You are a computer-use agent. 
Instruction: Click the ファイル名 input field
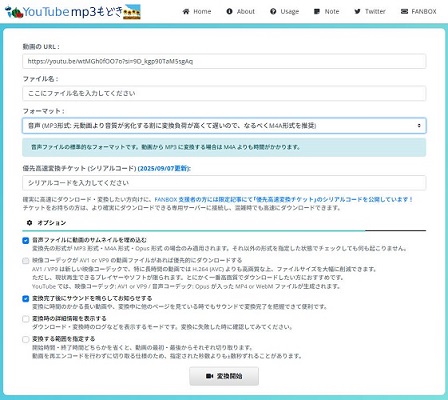point(224,93)
